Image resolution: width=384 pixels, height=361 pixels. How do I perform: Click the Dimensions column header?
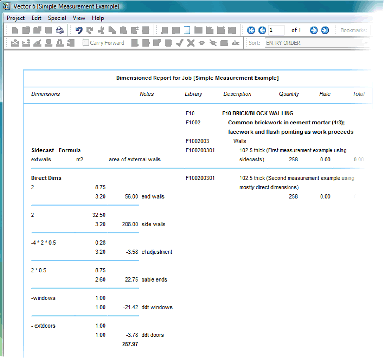[x=45, y=94]
